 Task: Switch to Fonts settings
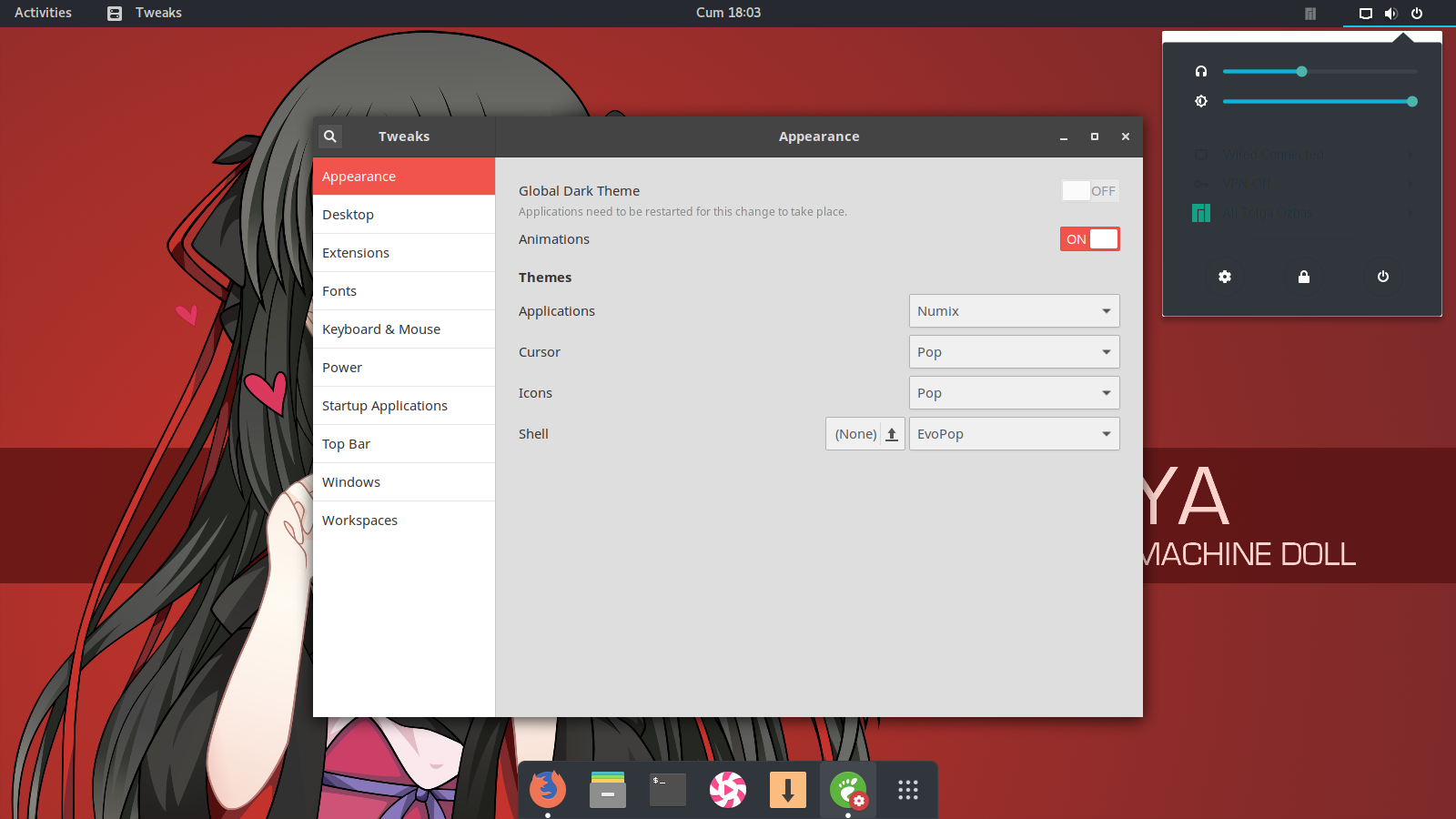tap(404, 291)
